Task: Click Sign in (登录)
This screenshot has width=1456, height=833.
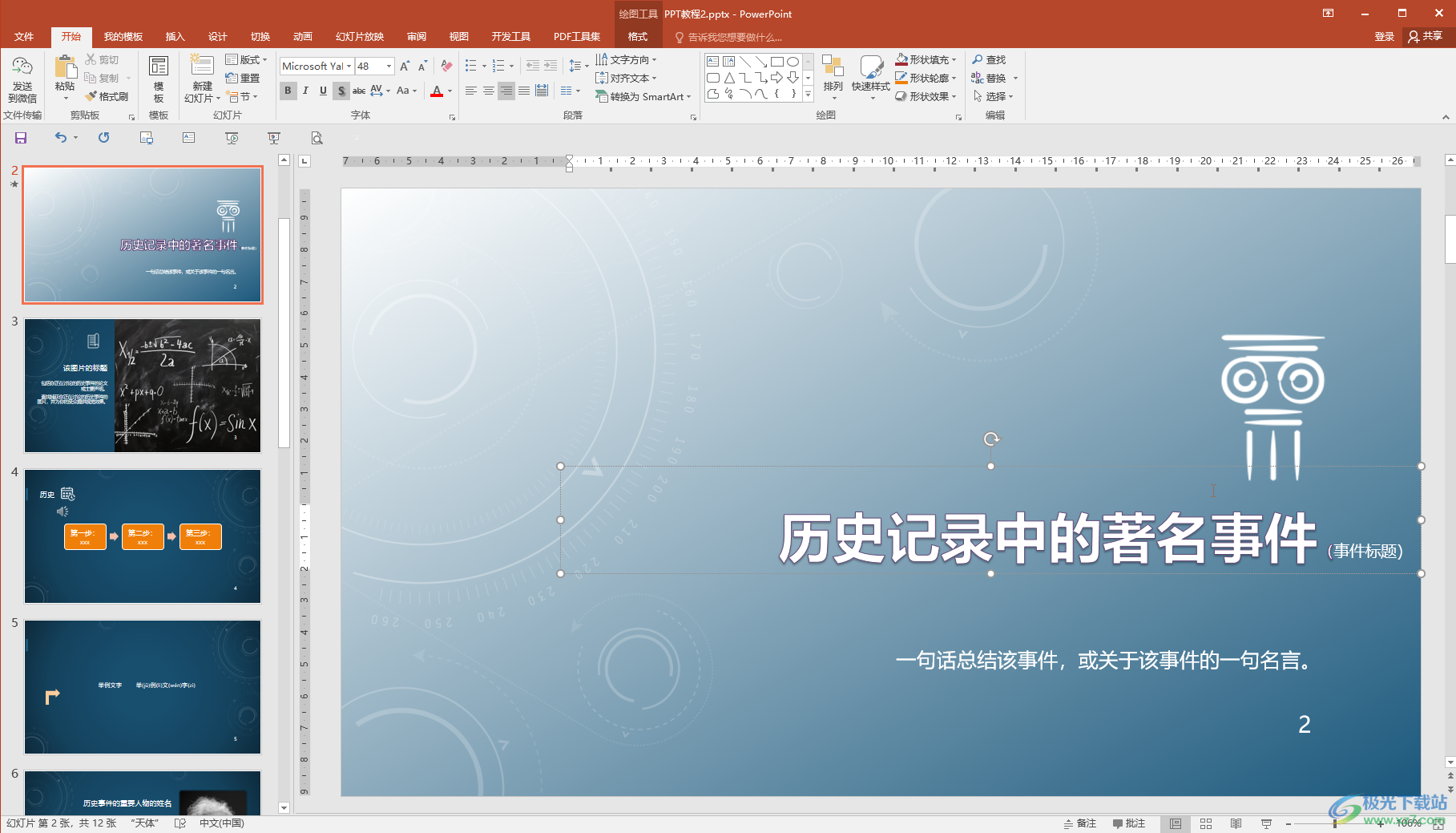Action: [1384, 37]
